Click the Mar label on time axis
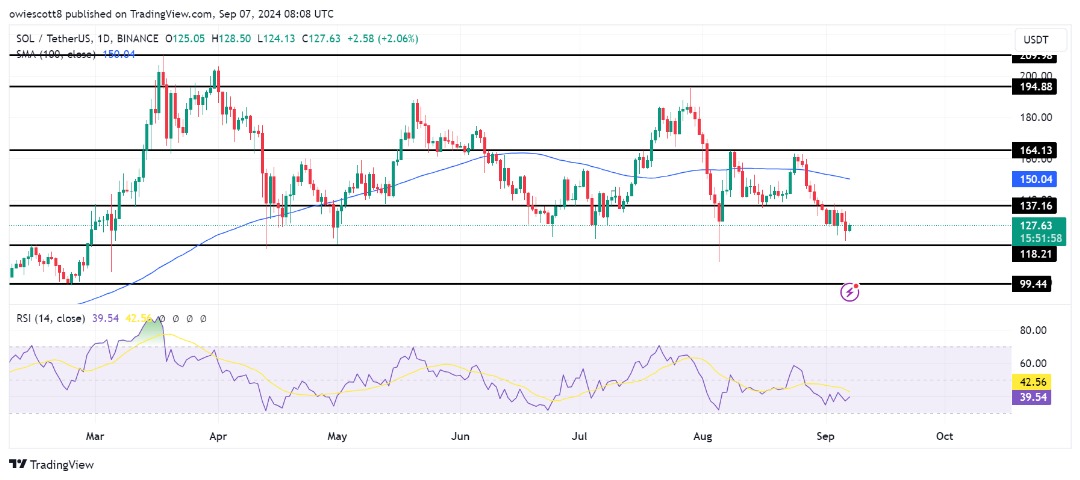 pos(95,436)
